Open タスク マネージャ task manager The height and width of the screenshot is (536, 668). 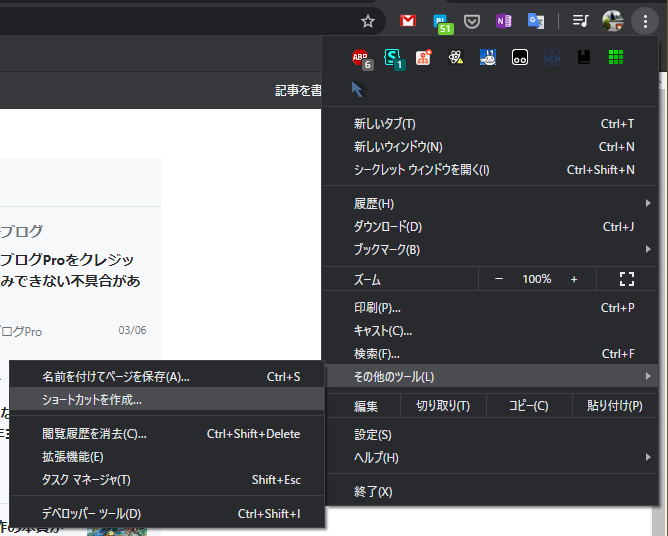point(167,480)
